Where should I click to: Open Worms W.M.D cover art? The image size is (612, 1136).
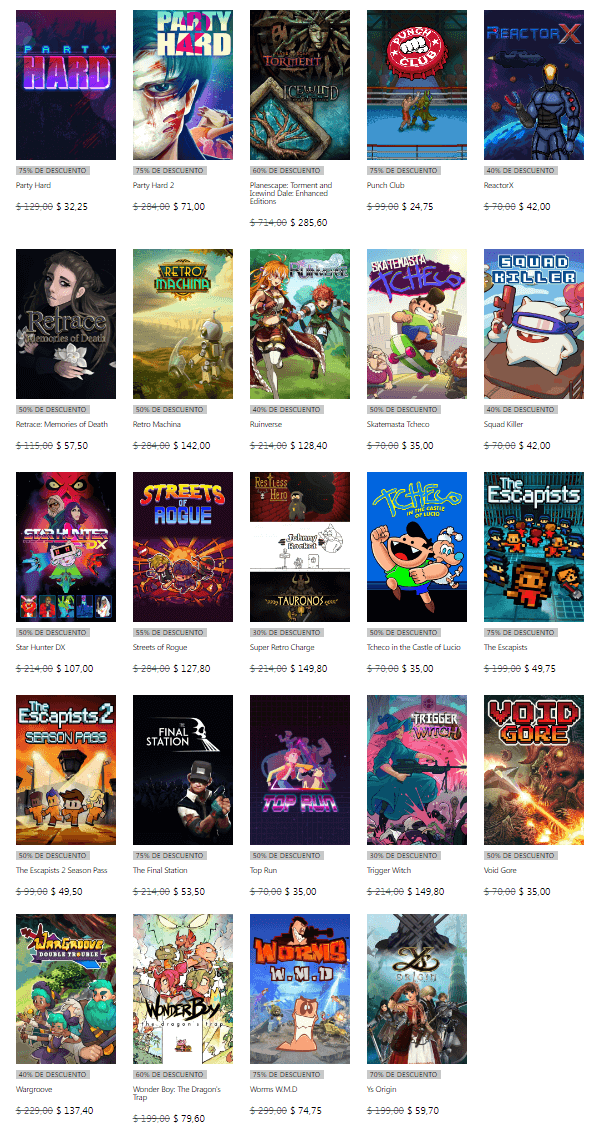tap(300, 989)
